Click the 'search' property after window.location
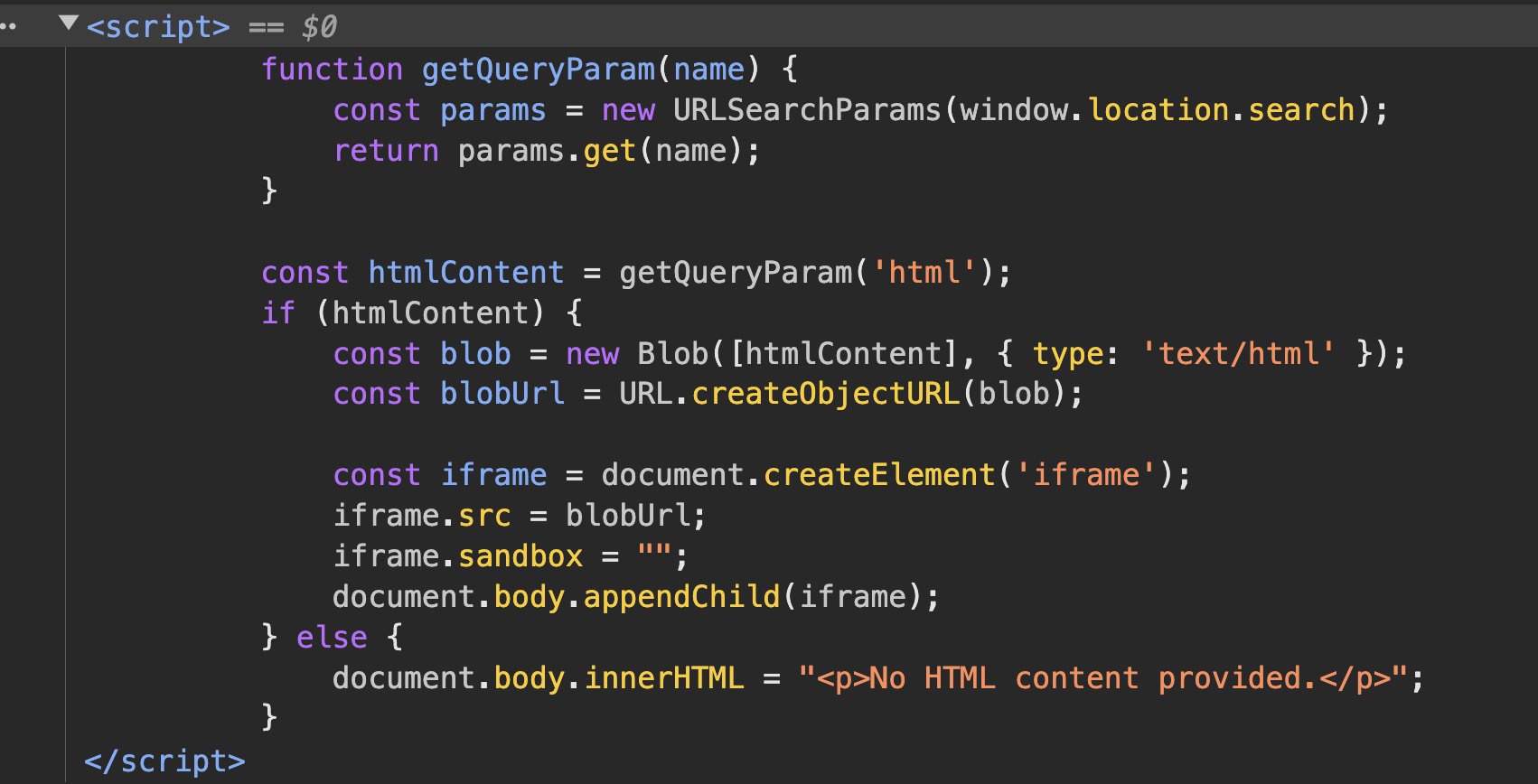This screenshot has width=1538, height=784. tap(1300, 110)
